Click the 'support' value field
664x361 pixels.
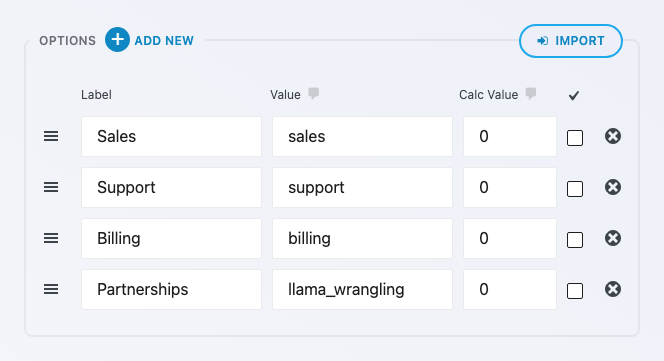[362, 187]
